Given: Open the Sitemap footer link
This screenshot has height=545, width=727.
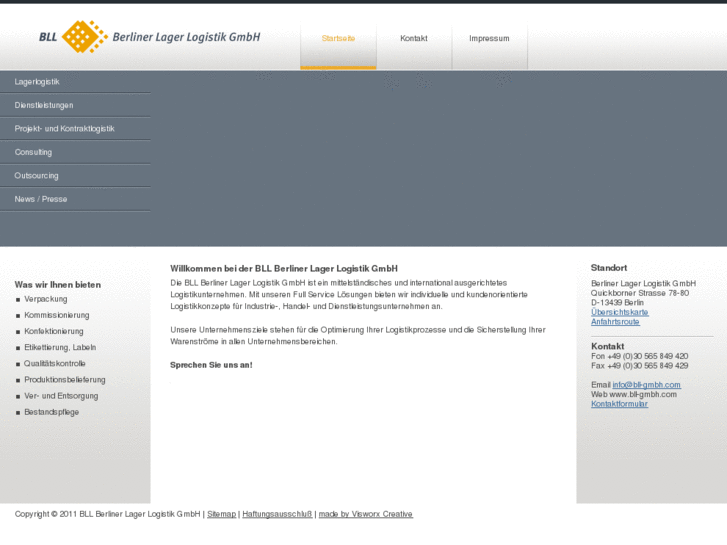Looking at the screenshot, I should click(222, 514).
